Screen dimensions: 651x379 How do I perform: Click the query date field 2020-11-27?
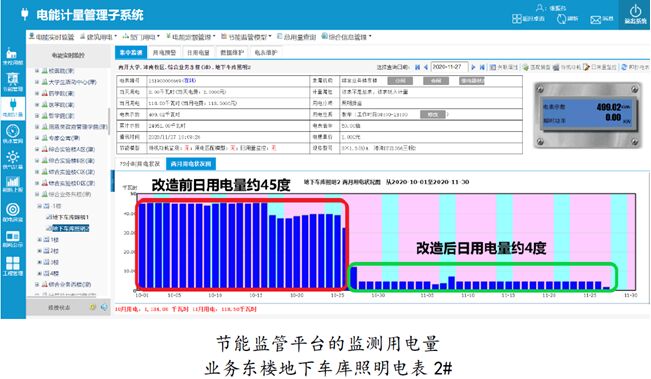[x=449, y=67]
